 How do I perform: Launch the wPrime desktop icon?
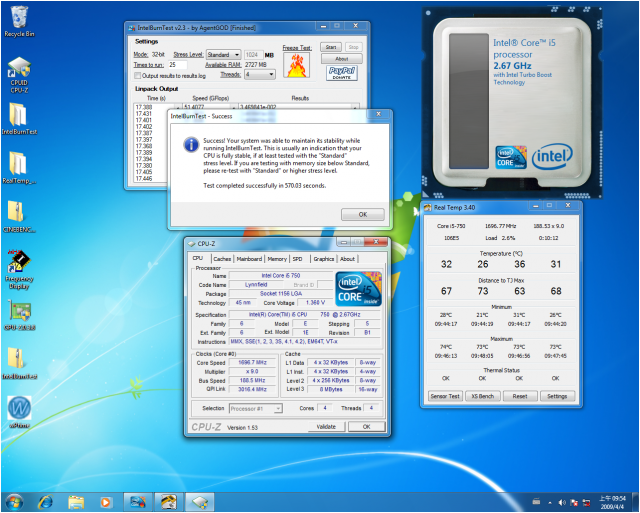19,411
